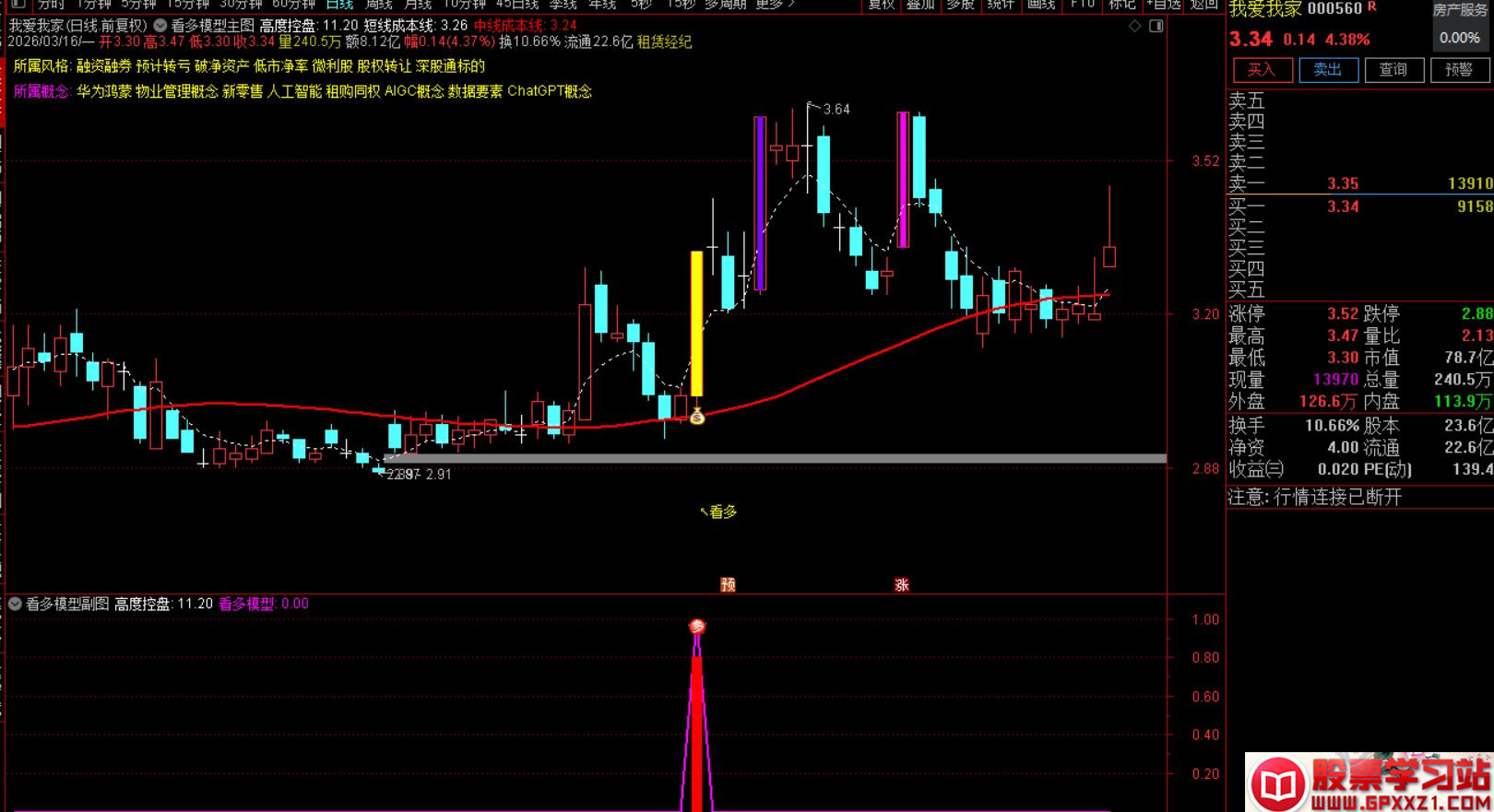Click the 人工智能 concept tag
The height and width of the screenshot is (812, 1494).
(294, 91)
